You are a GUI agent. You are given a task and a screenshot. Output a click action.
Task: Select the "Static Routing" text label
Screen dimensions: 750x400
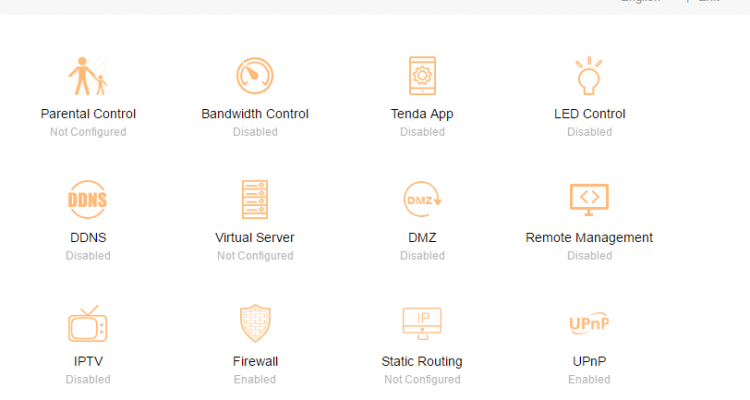coord(422,362)
